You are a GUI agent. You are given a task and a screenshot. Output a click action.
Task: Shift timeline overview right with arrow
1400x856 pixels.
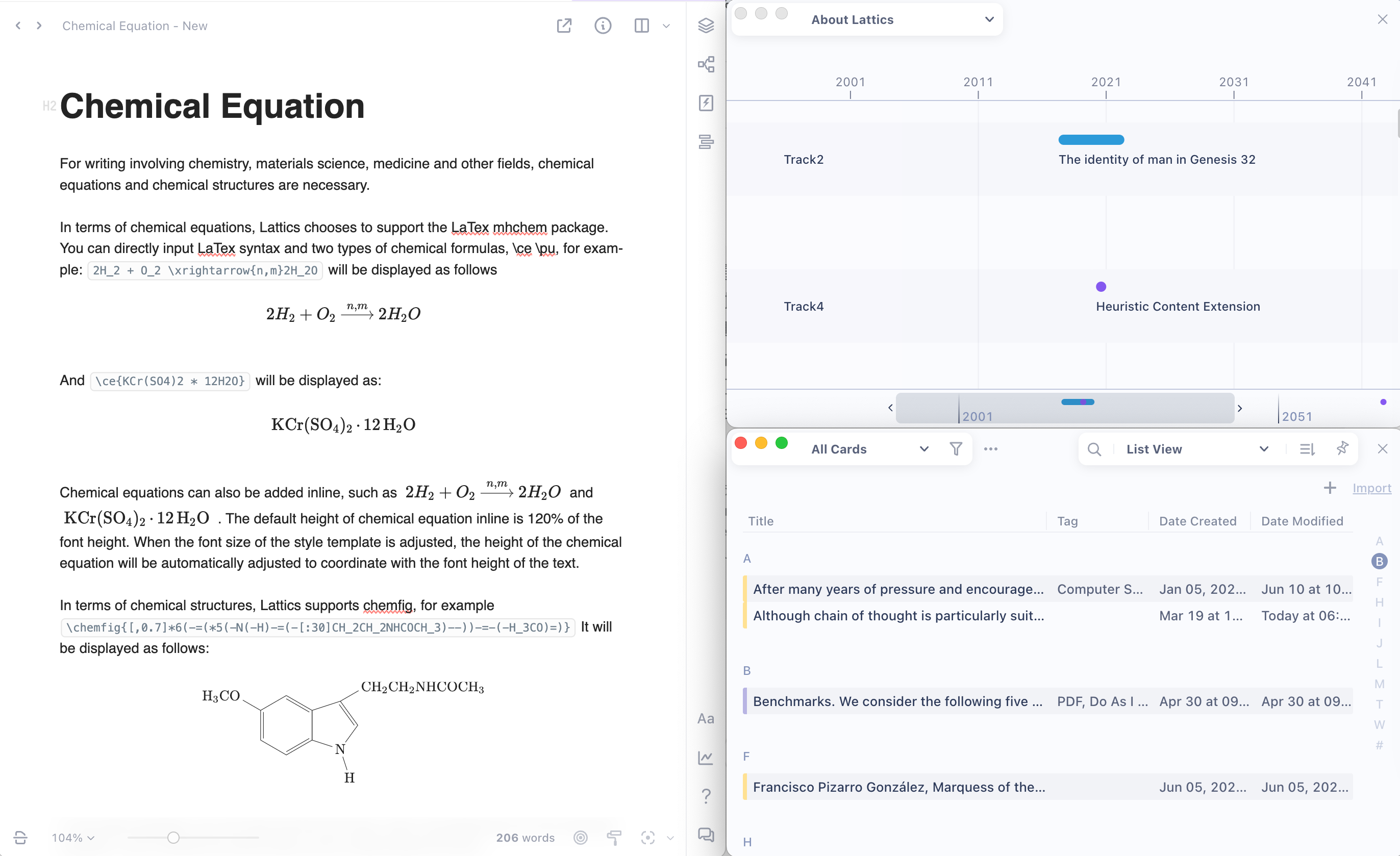[1240, 408]
